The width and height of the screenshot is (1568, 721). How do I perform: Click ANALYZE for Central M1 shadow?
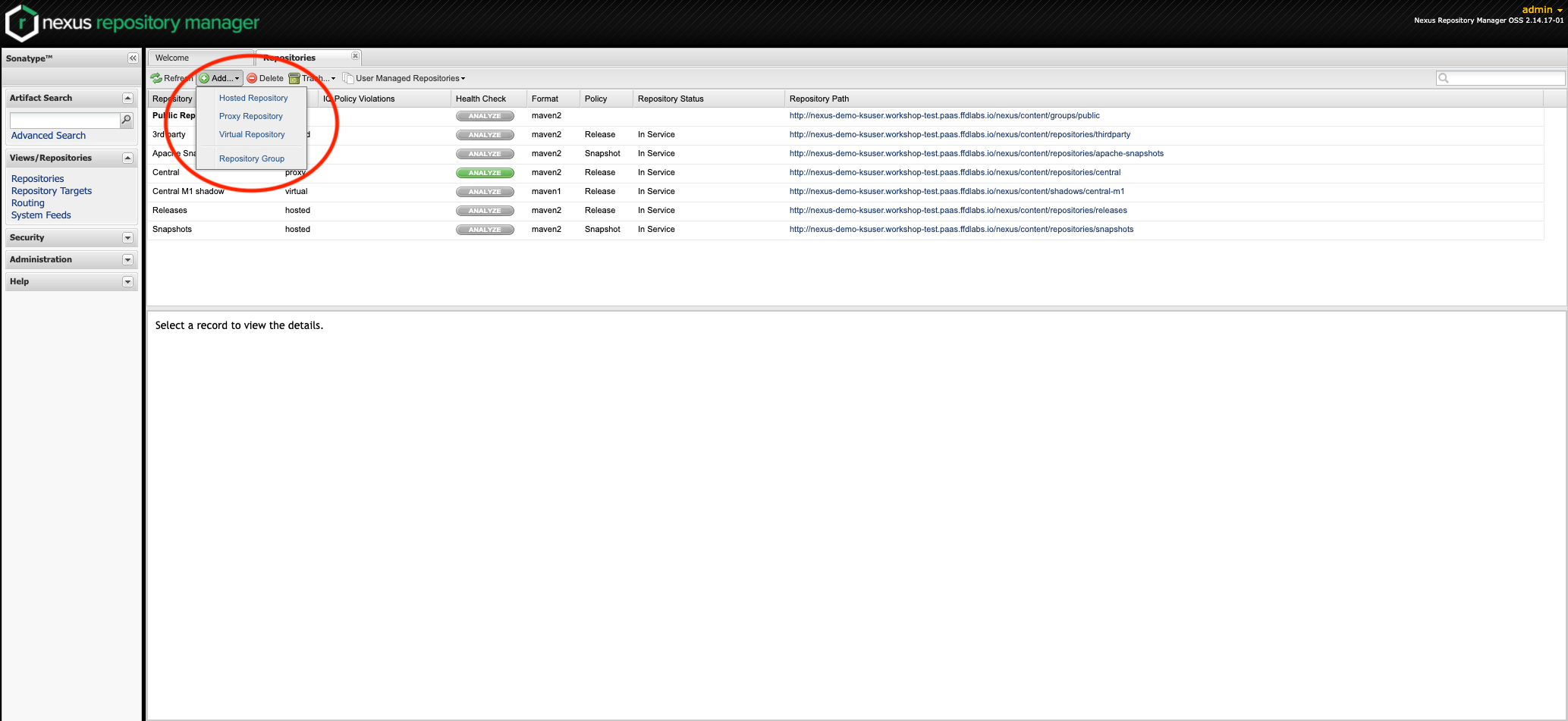click(485, 192)
